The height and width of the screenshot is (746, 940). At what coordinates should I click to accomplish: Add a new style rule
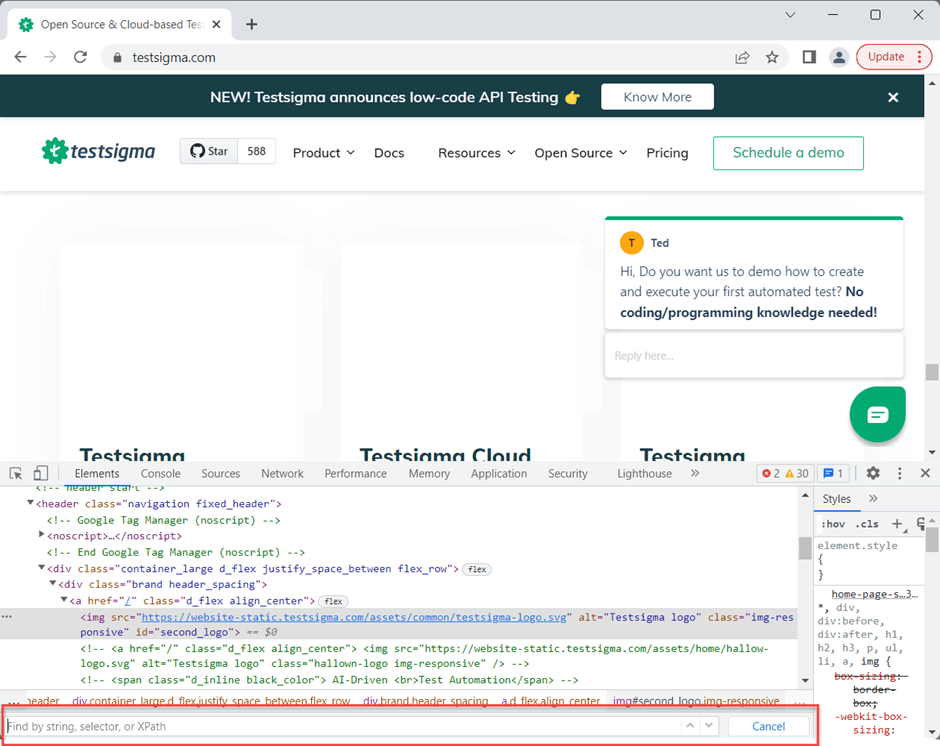(x=897, y=524)
